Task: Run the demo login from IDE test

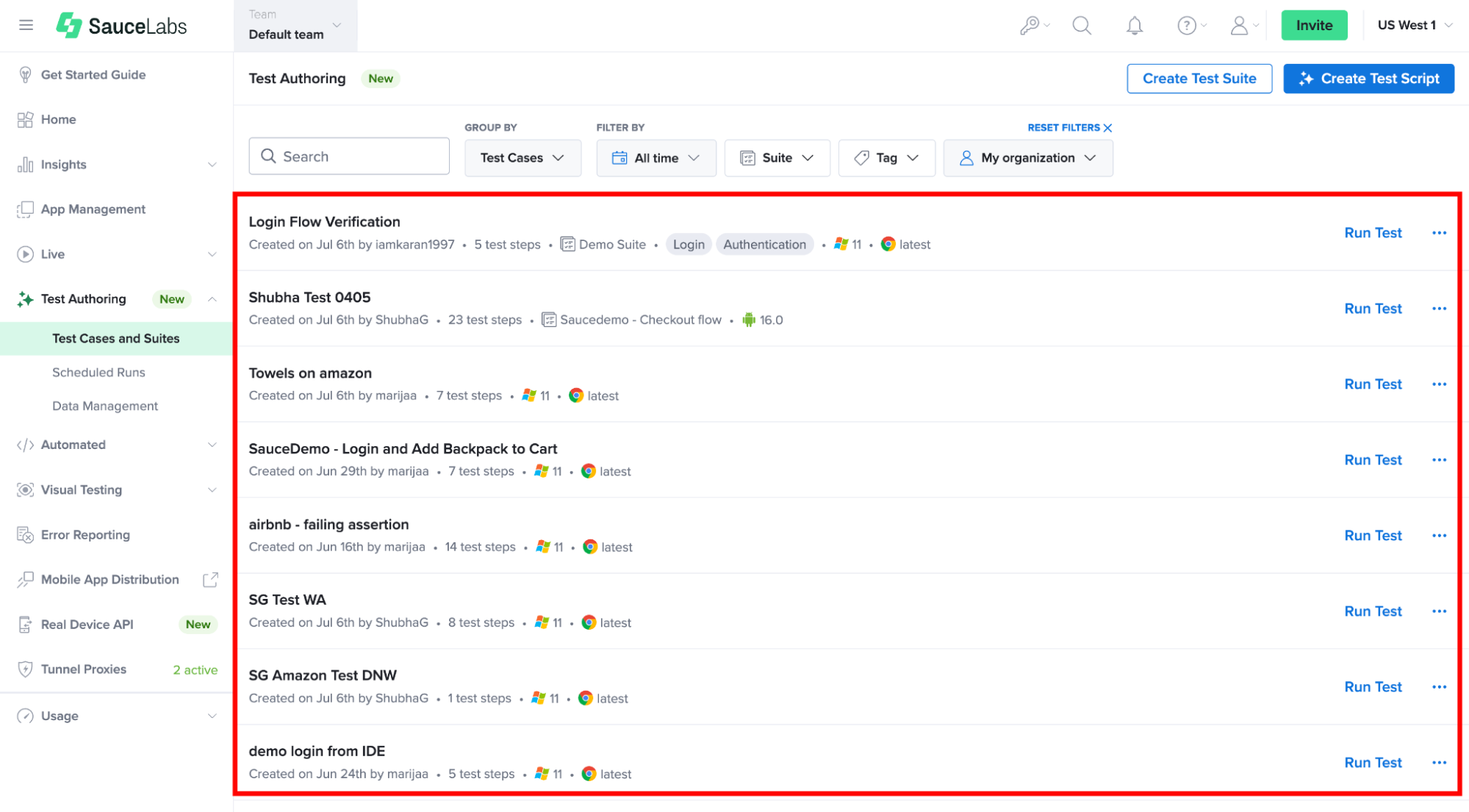Action: click(1373, 763)
